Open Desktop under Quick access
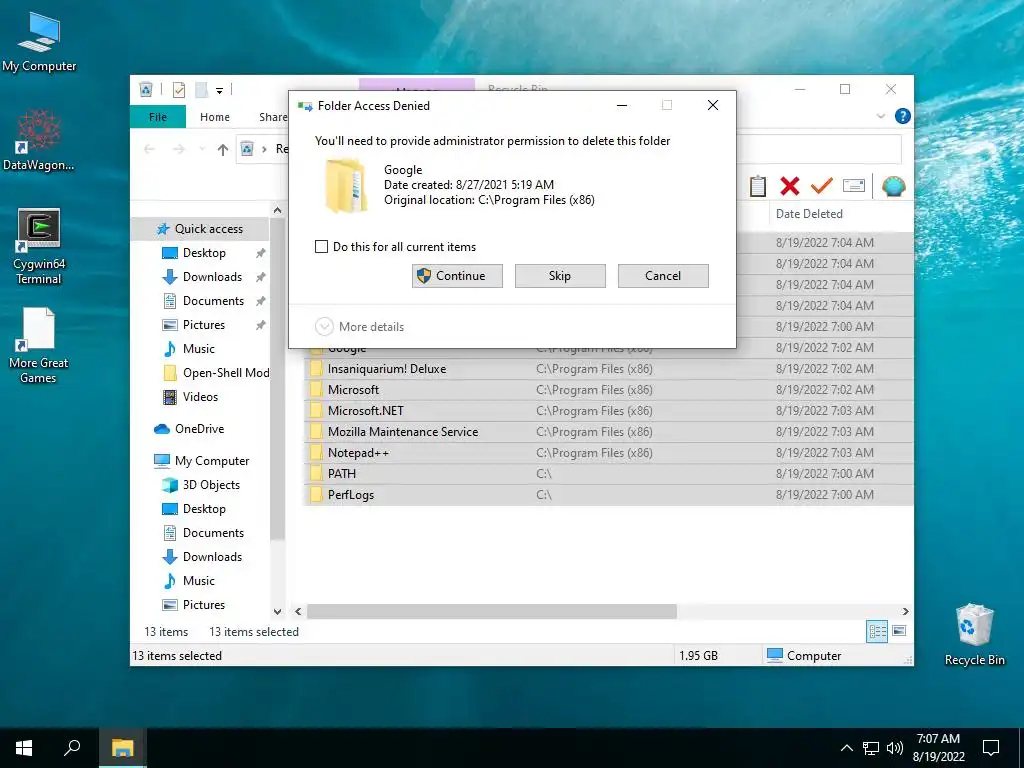 pyautogui.click(x=204, y=253)
